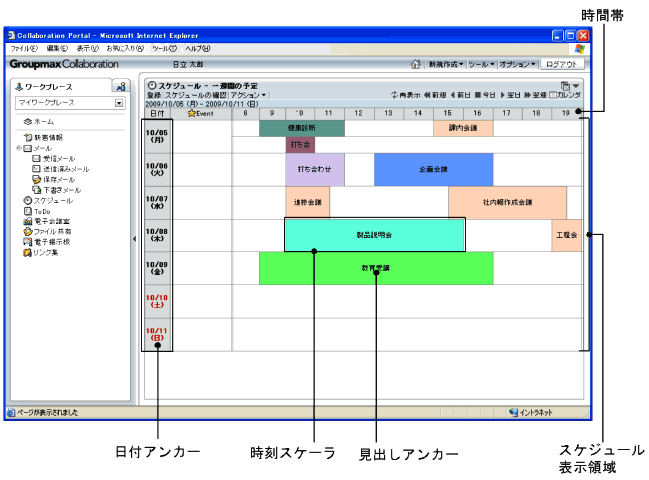The image size is (649, 480).
Task: Open the お気に入り browser menu
Action: 125,48
